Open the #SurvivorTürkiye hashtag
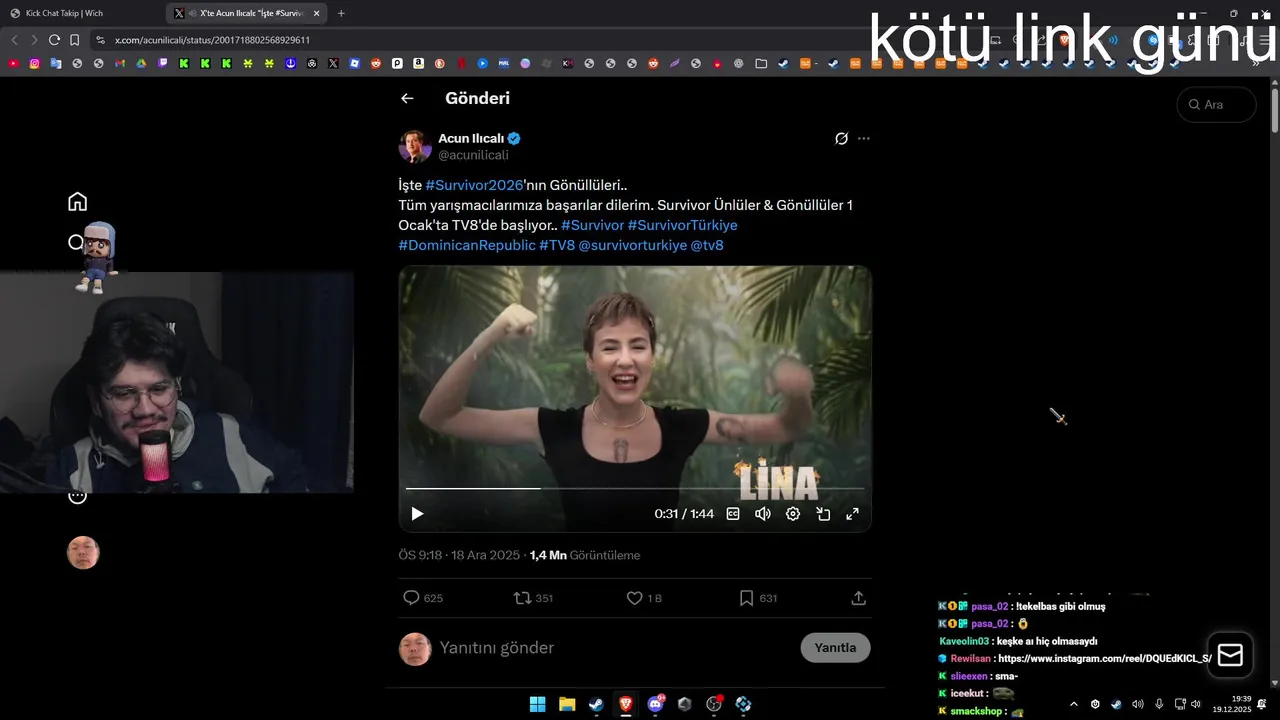The image size is (1280, 720). coord(682,225)
